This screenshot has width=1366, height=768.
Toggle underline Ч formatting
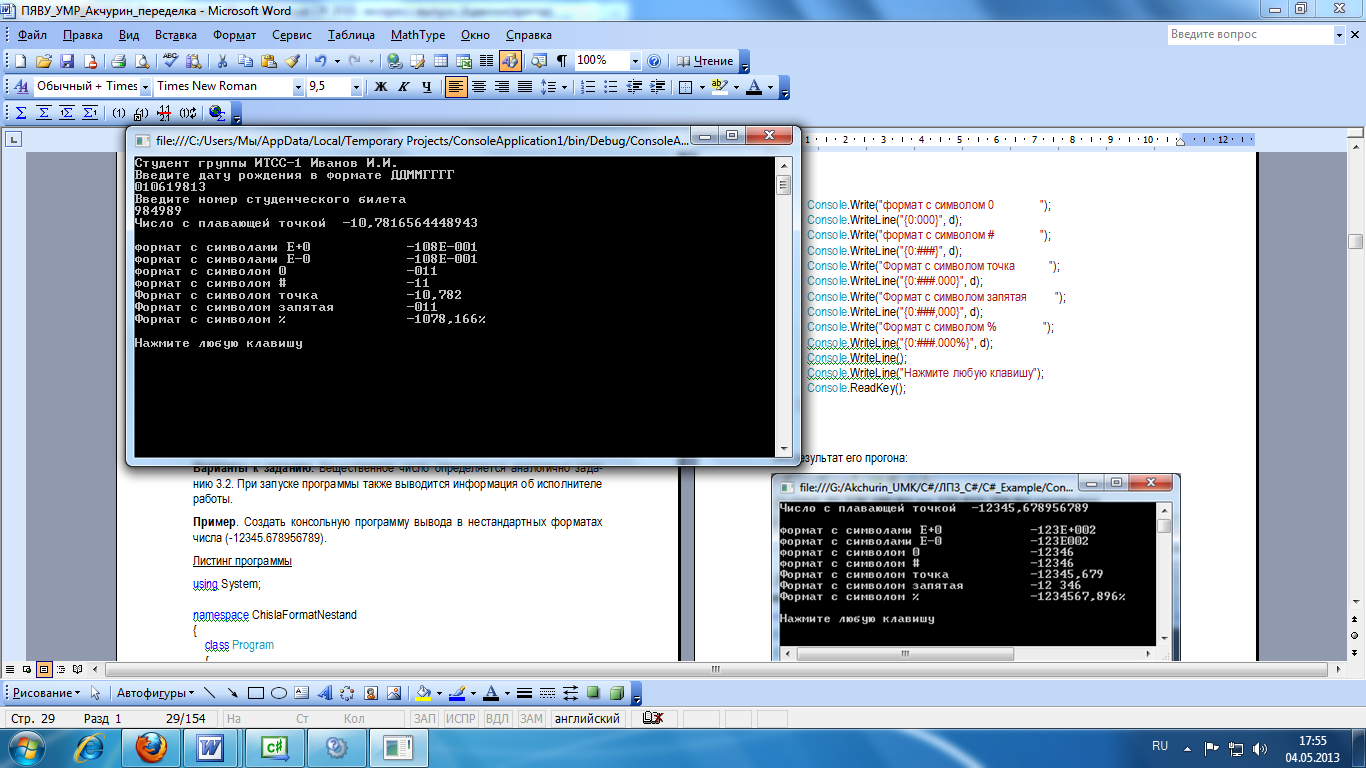pos(426,86)
